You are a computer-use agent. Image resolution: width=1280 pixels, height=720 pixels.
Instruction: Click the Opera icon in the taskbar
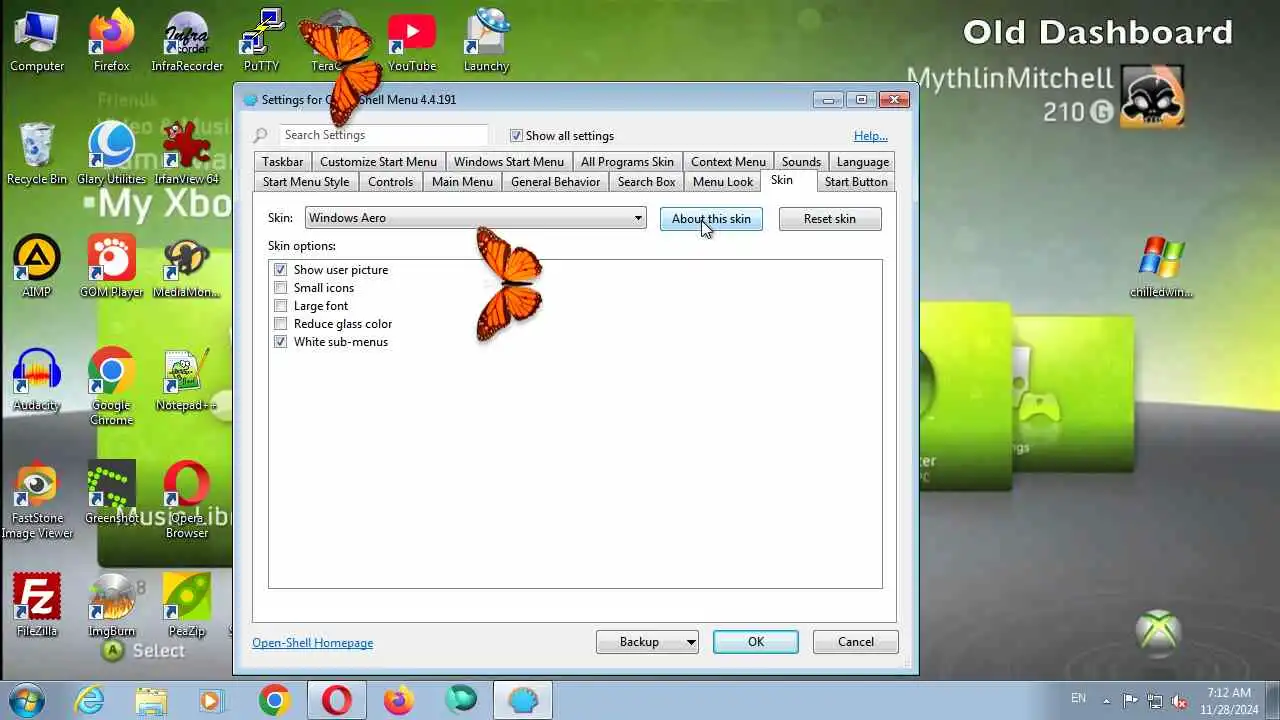coord(336,701)
